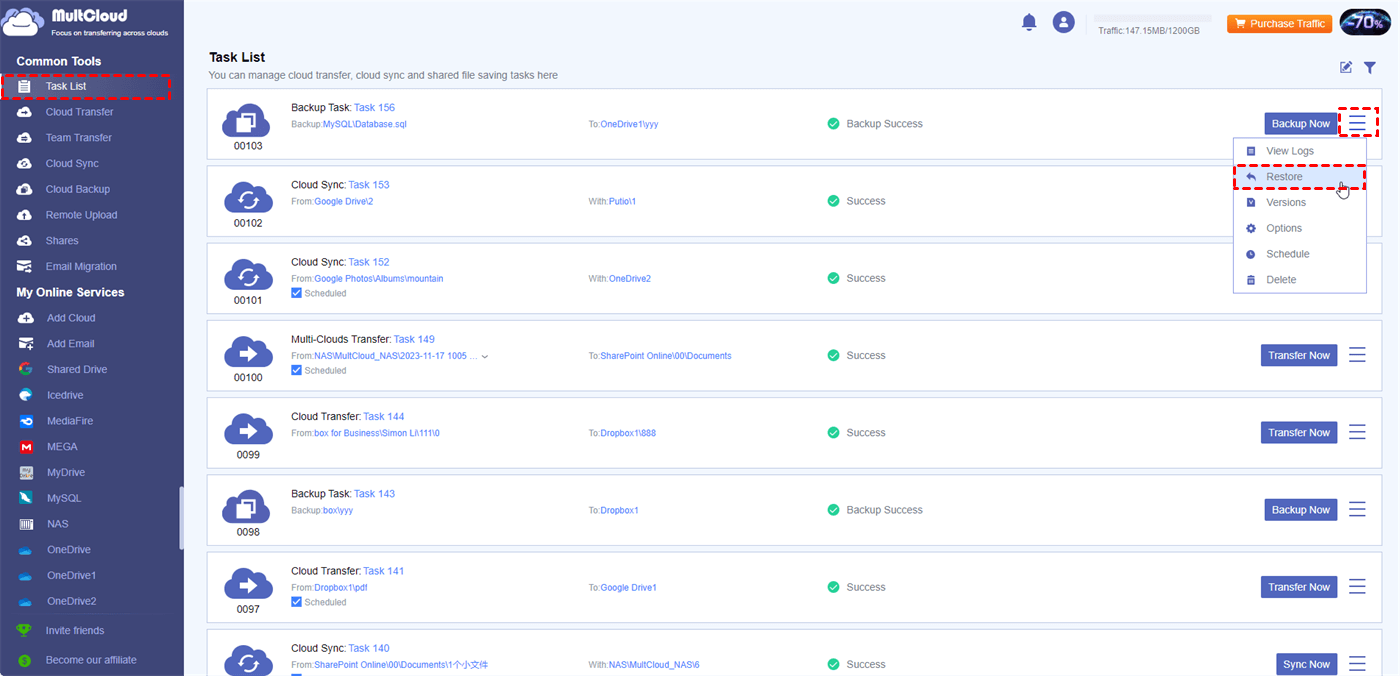Open Cloud Sync tool in sidebar
This screenshot has width=1400, height=676.
[x=71, y=163]
